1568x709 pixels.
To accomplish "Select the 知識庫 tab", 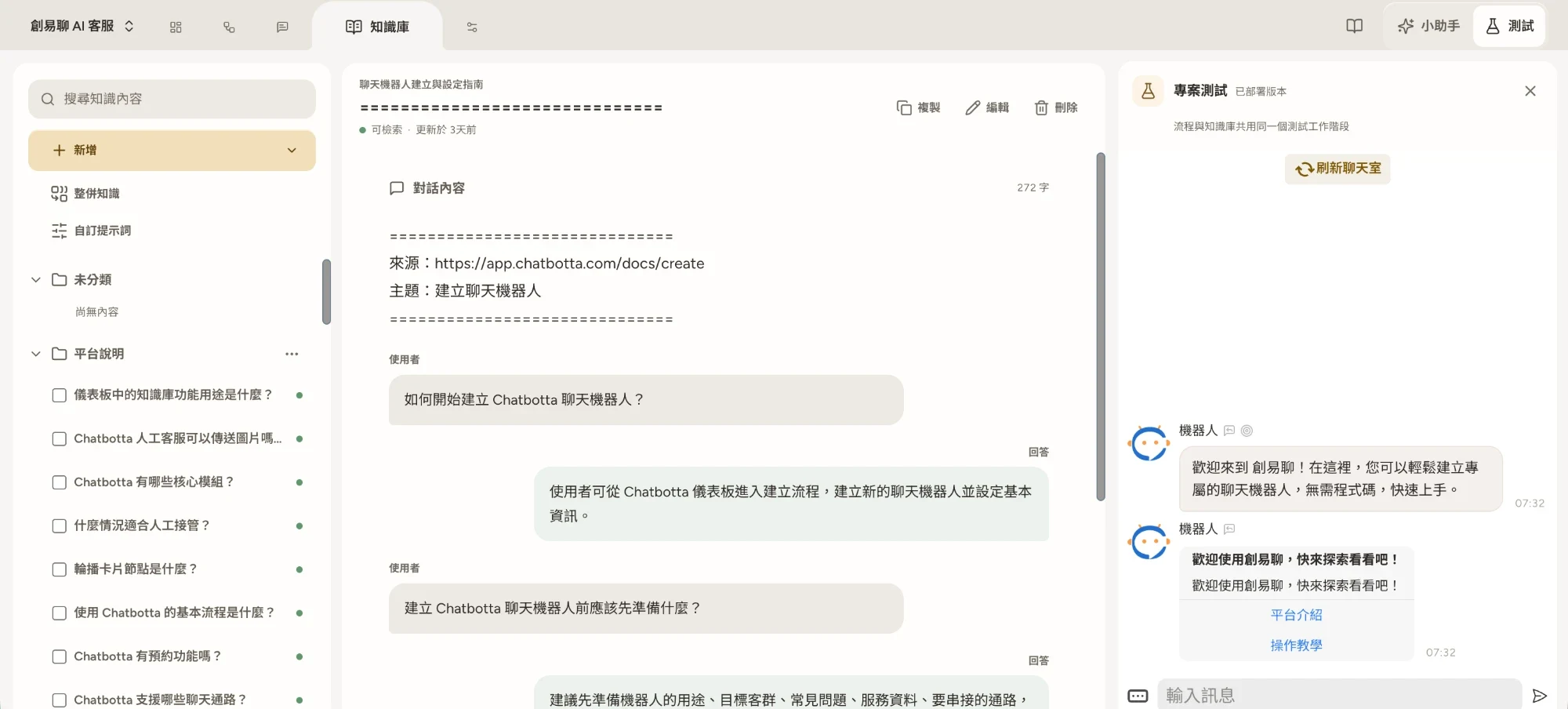I will pyautogui.click(x=377, y=27).
